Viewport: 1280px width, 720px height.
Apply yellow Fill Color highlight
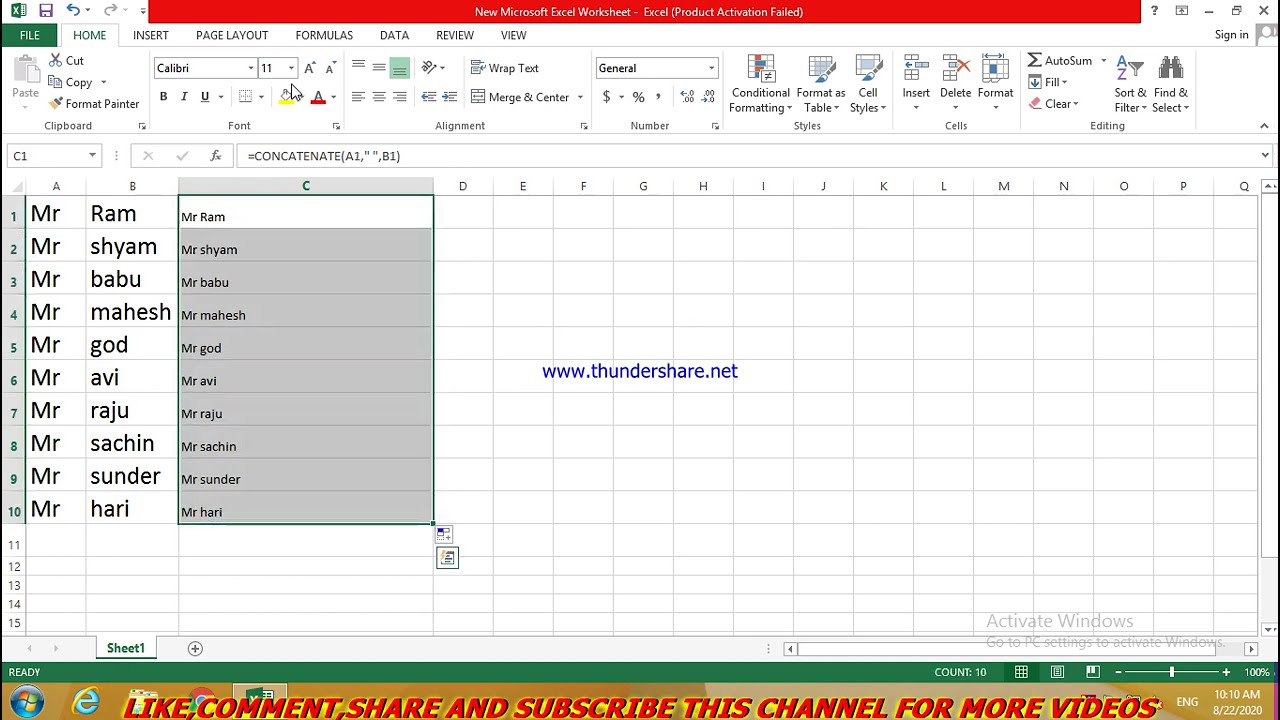pos(287,97)
